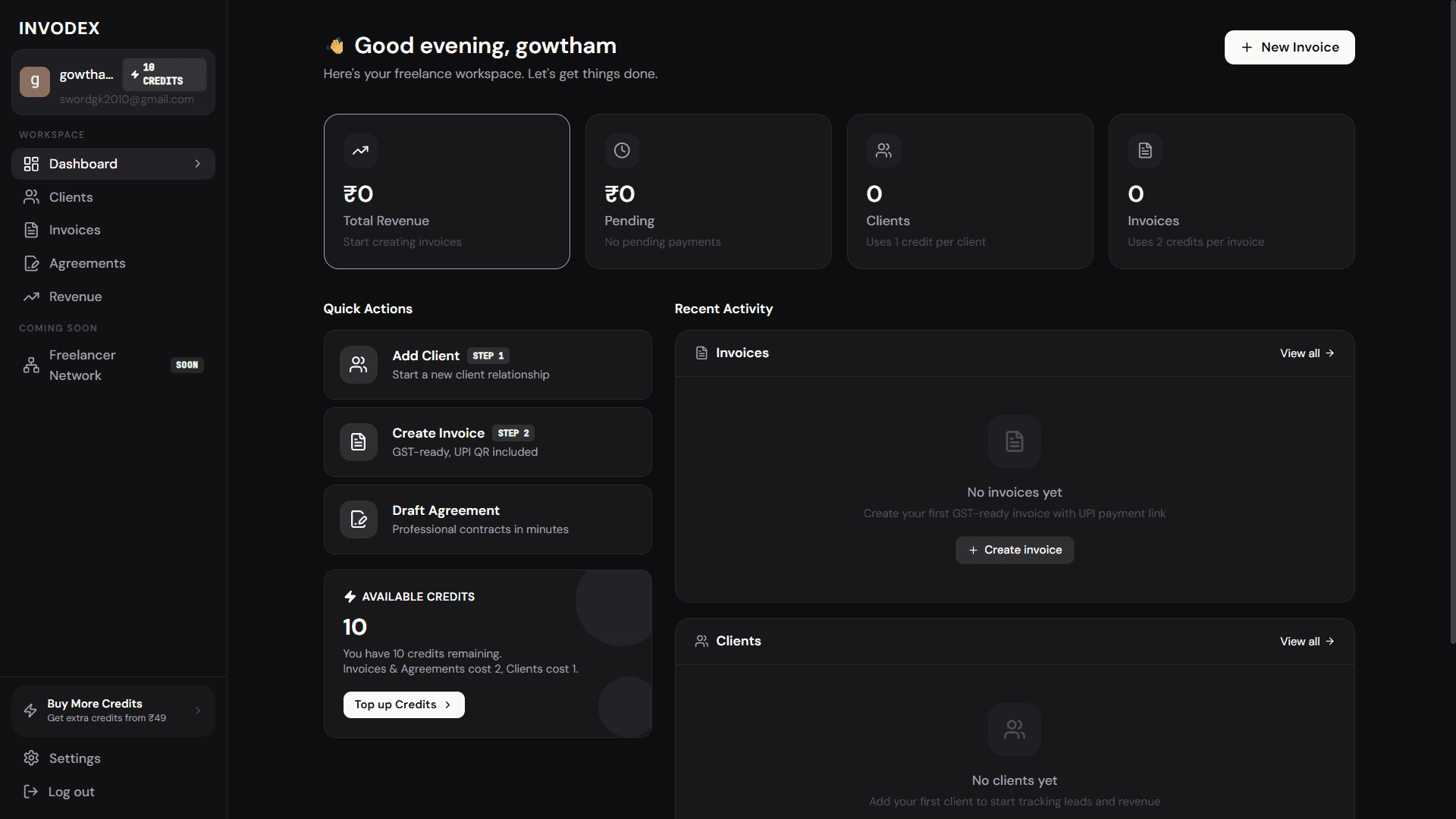Screen dimensions: 1456x819
Task: Click the Create Invoice document icon
Action: pyautogui.click(x=359, y=442)
